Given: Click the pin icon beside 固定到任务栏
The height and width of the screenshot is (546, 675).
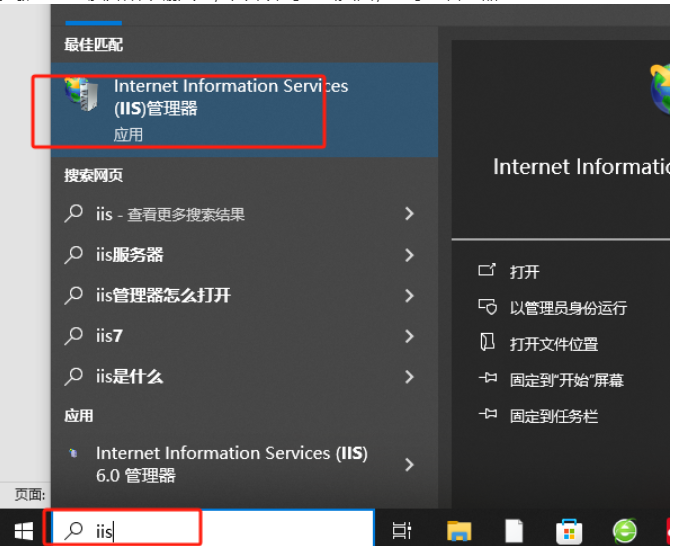Looking at the screenshot, I should click(488, 414).
